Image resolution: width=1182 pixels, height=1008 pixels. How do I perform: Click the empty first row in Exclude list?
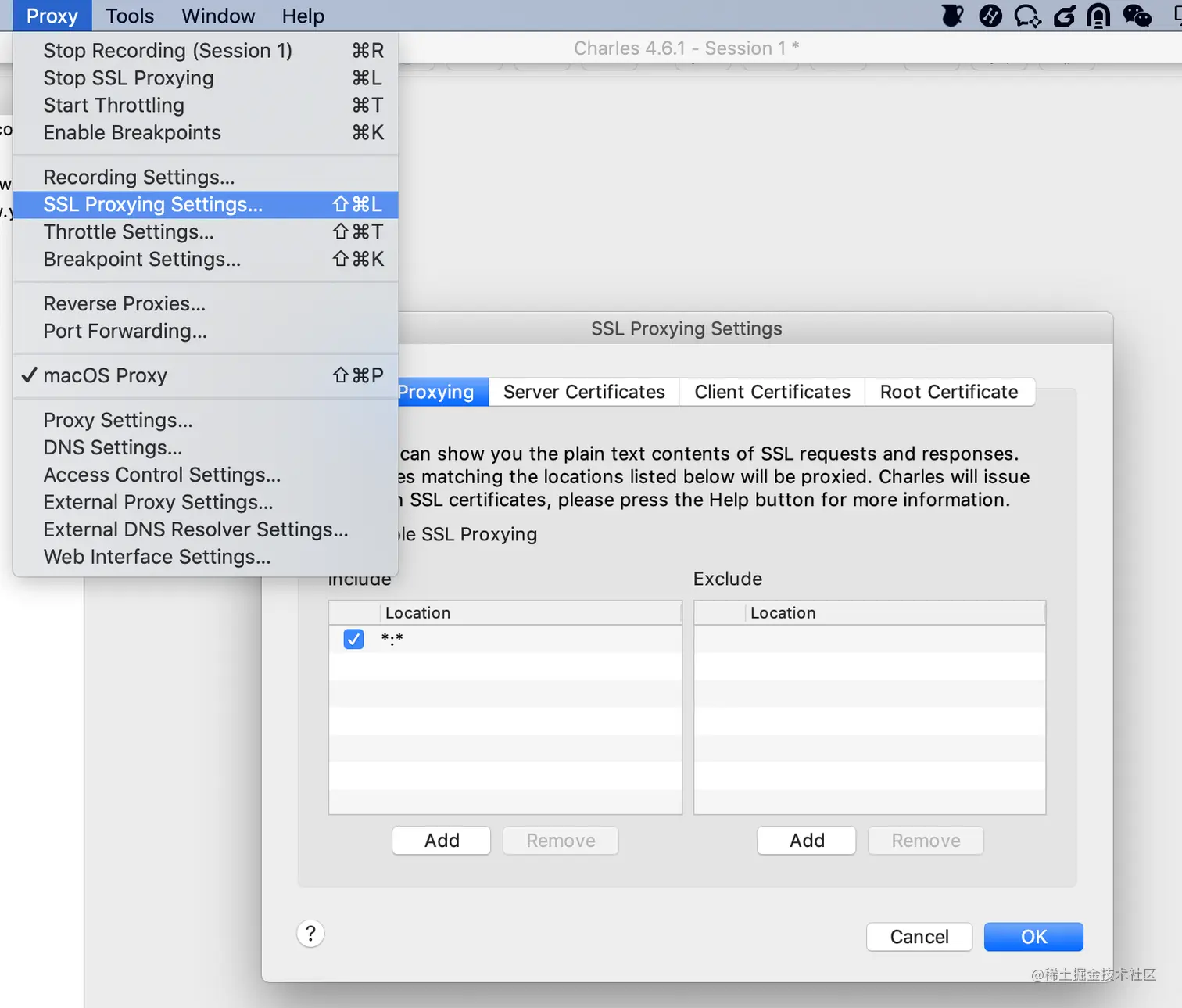[869, 639]
